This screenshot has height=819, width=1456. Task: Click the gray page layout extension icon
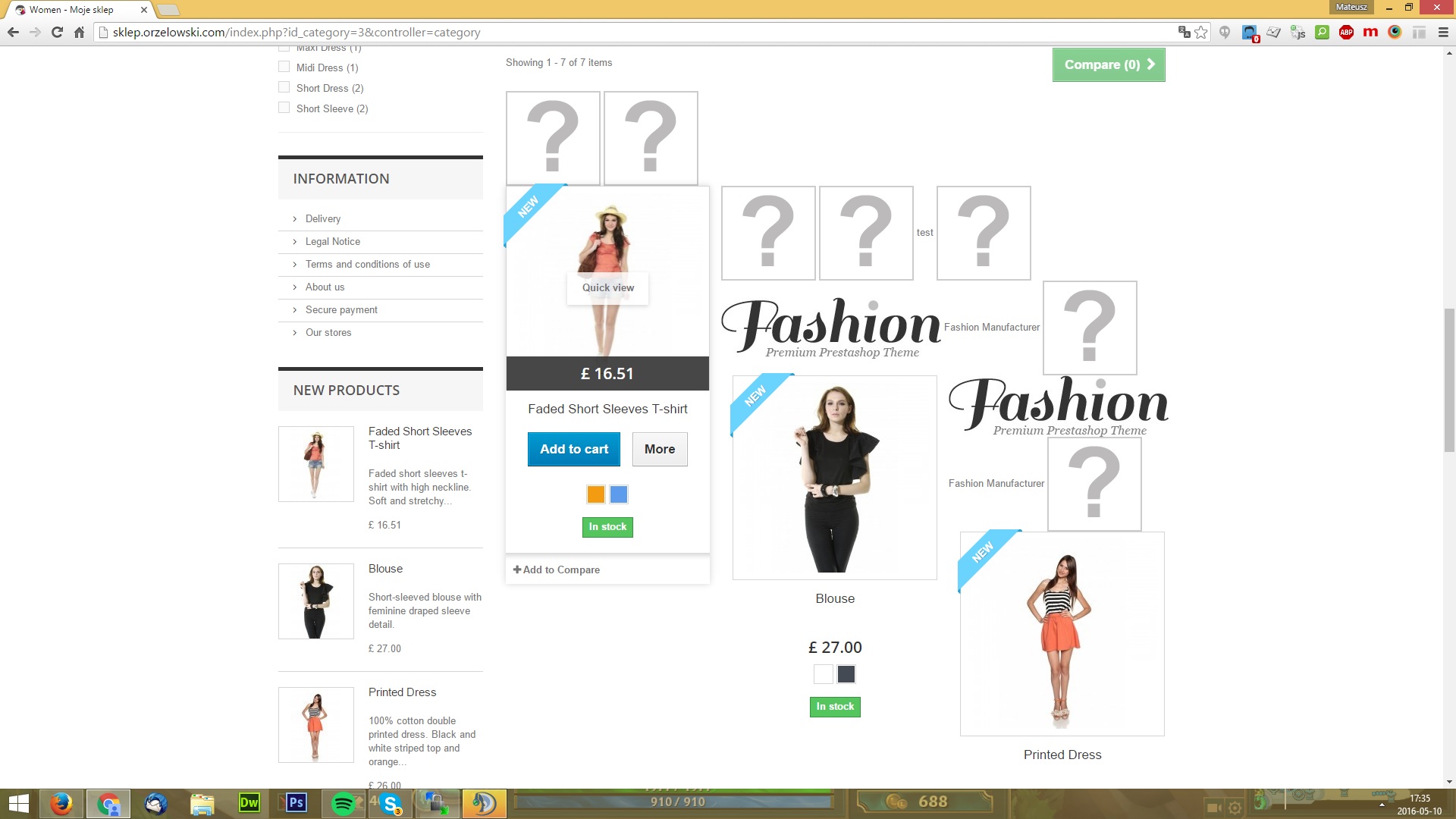tap(1419, 33)
